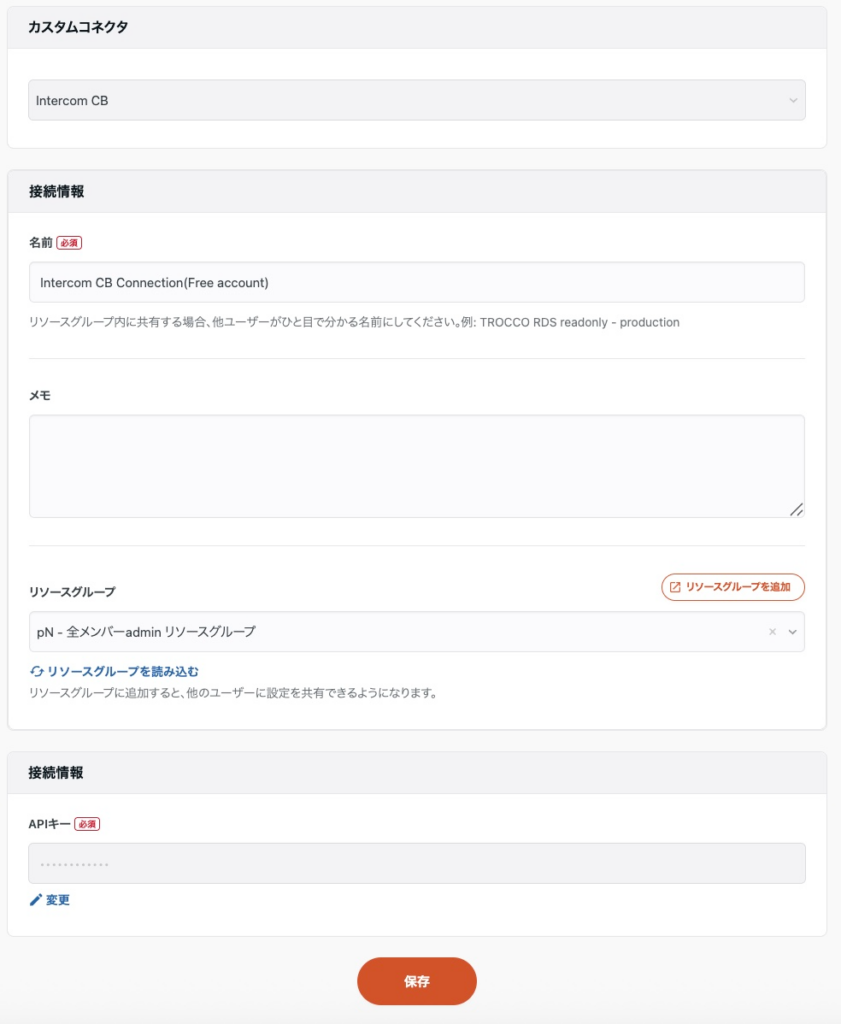Click the リソースグループを読み込む link text
This screenshot has width=841, height=1024.
123,672
